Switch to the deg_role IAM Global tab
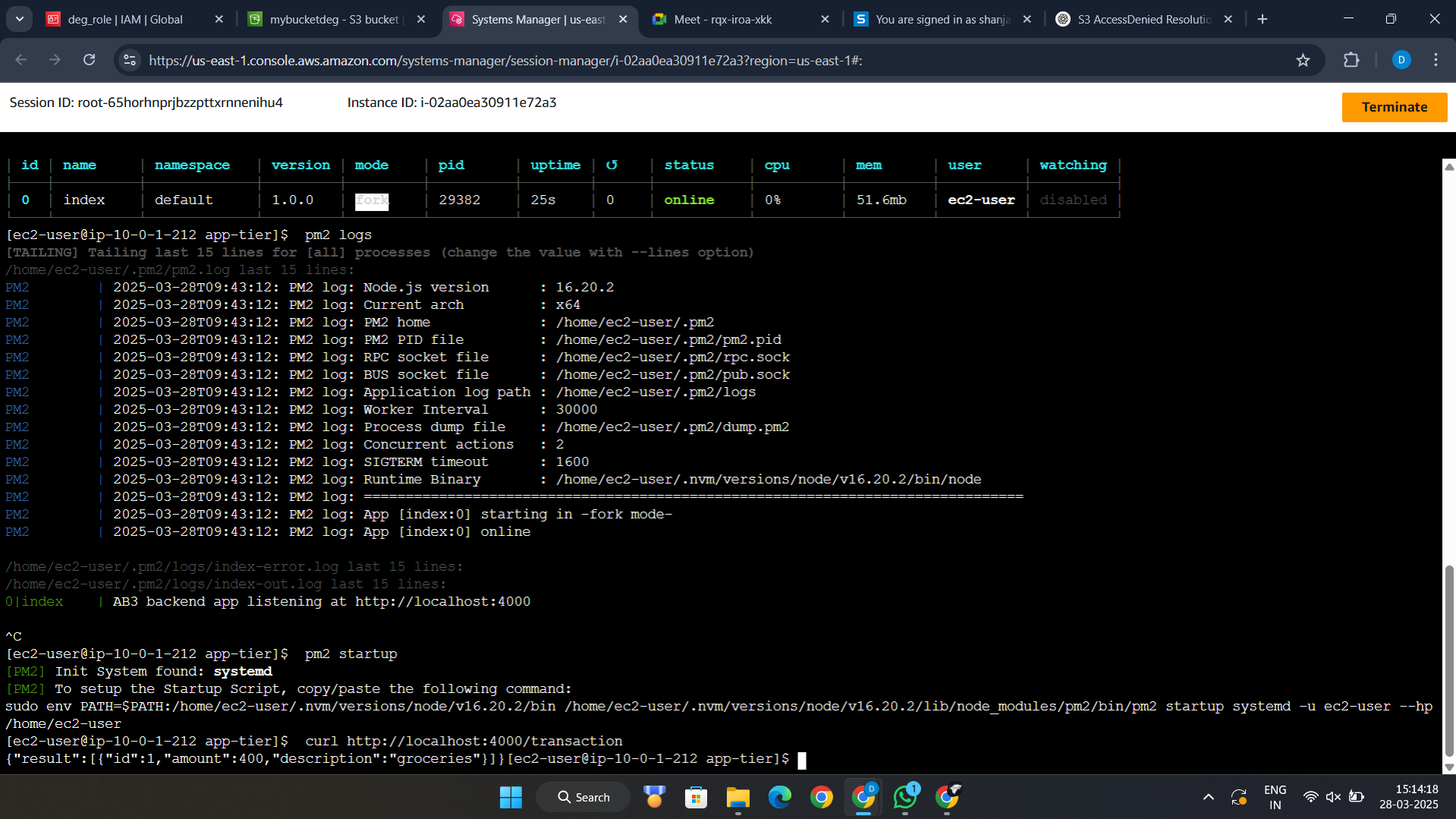Image resolution: width=1456 pixels, height=819 pixels. point(126,20)
